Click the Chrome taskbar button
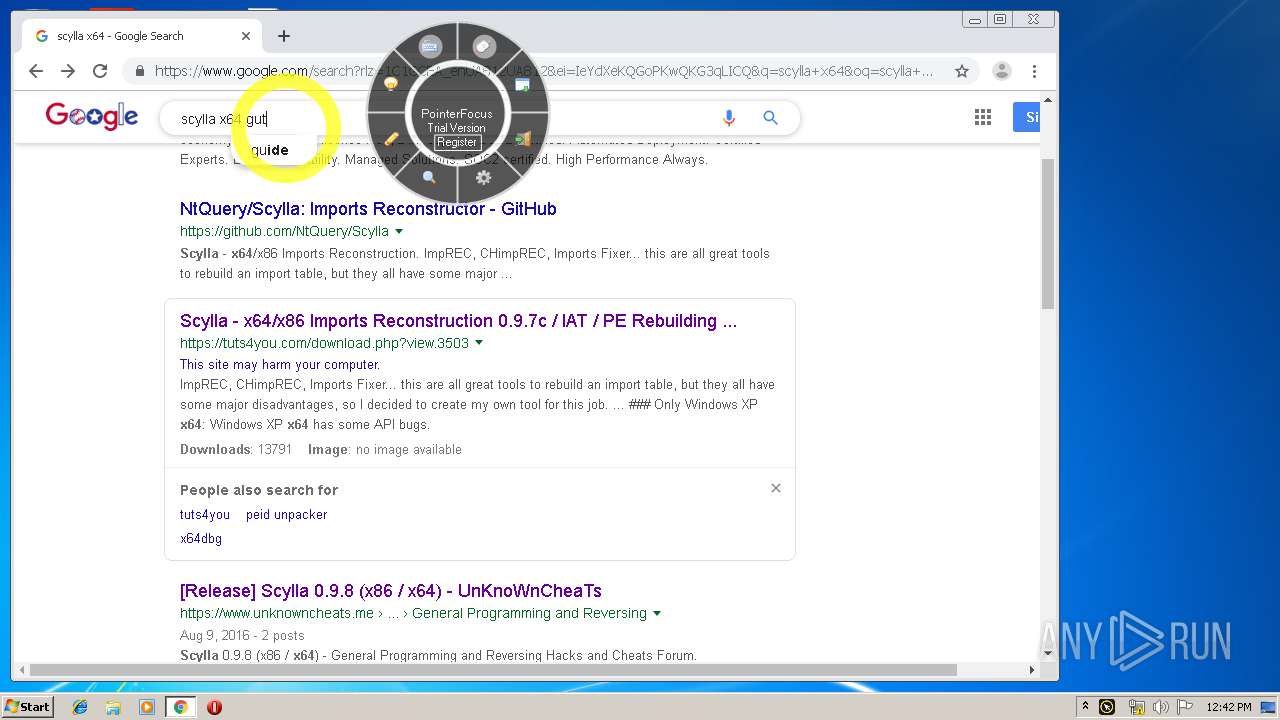1280x720 pixels. [x=181, y=707]
